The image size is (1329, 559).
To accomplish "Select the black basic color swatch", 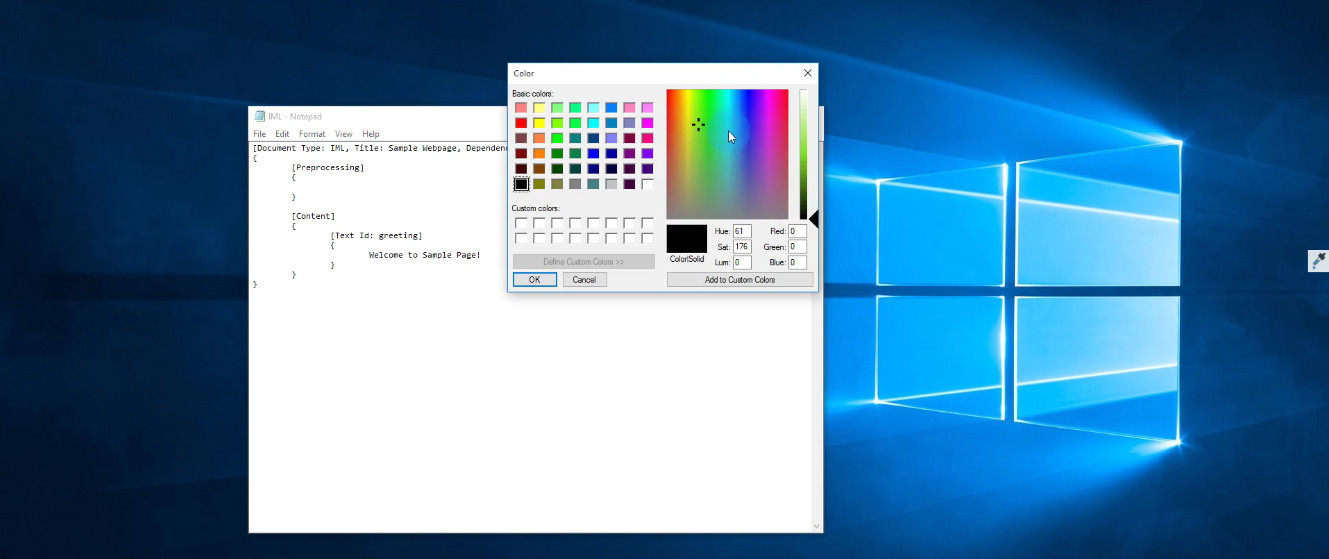I will point(521,184).
